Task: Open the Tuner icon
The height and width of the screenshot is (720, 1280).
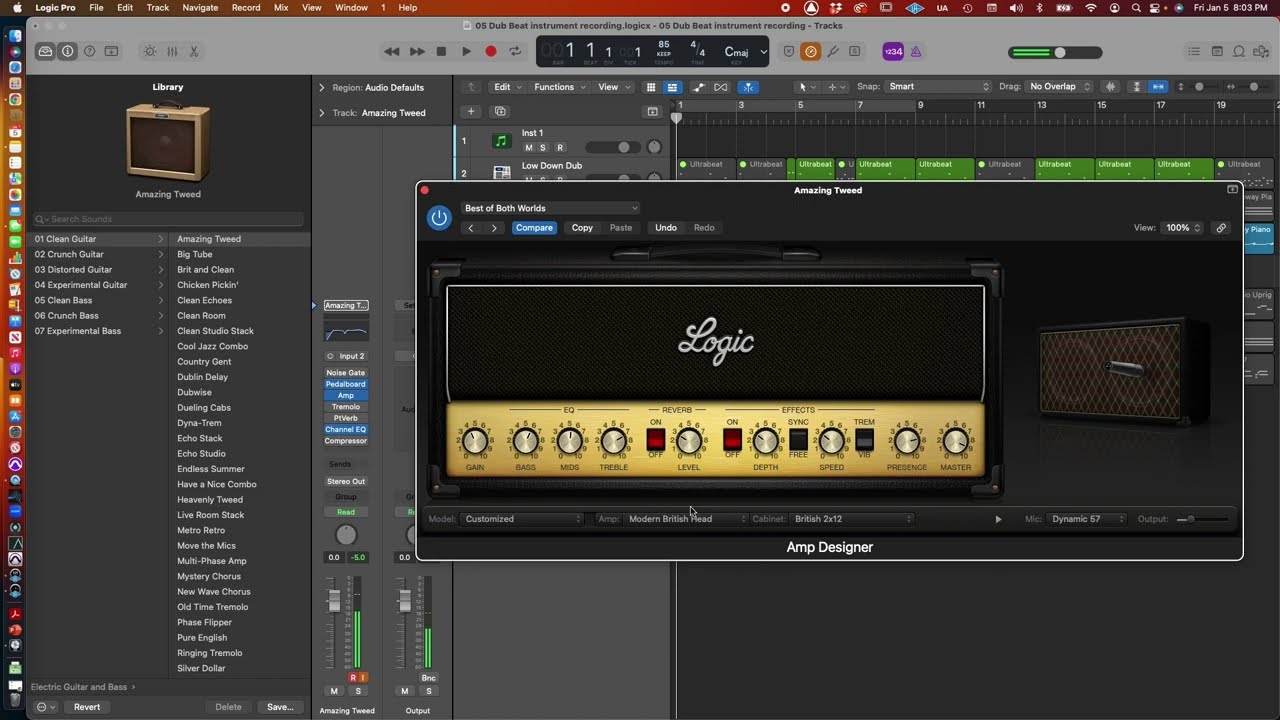Action: 832,51
